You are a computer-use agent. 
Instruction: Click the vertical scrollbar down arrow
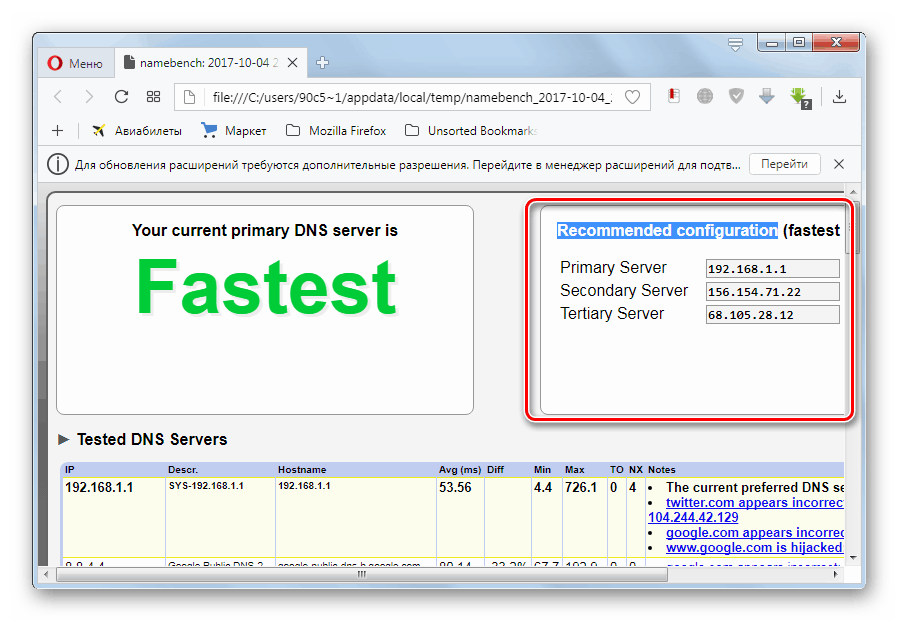tap(853, 557)
